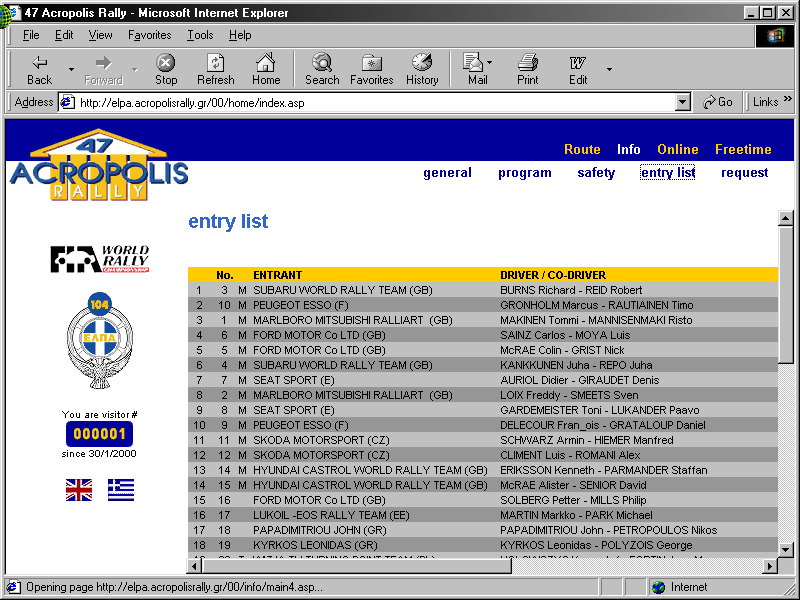Open the View menu
This screenshot has height=600, width=800.
100,35
